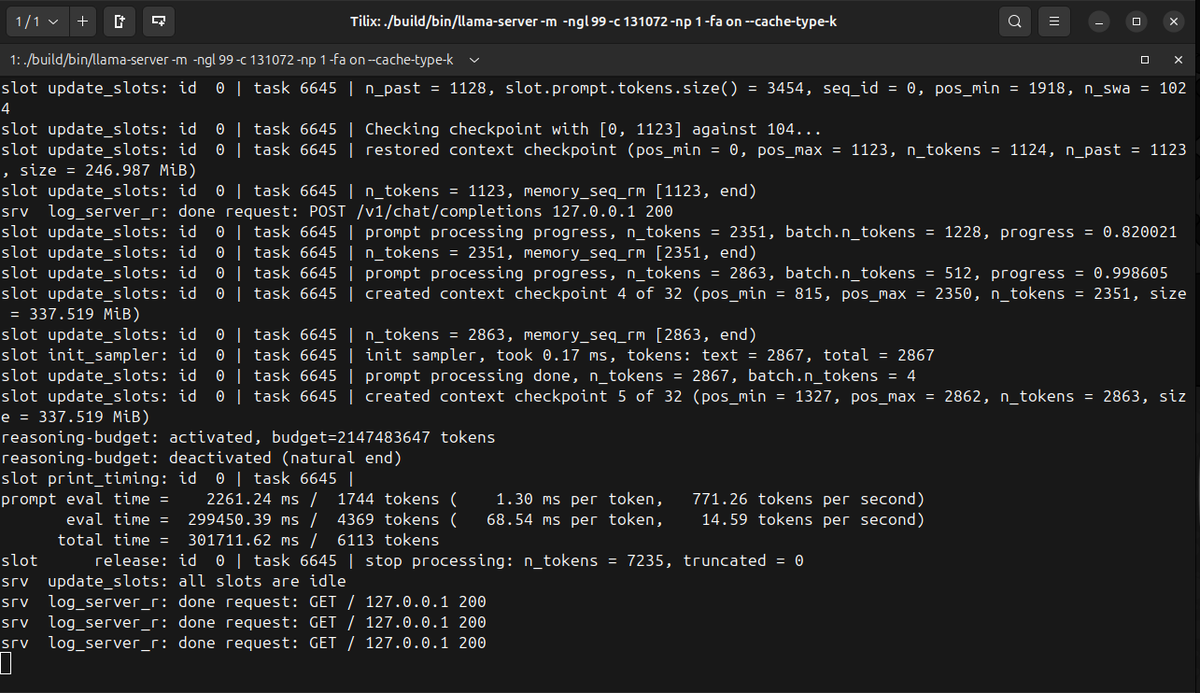Click '771.26 tokens per second' value
1200x693 pixels.
(x=804, y=498)
